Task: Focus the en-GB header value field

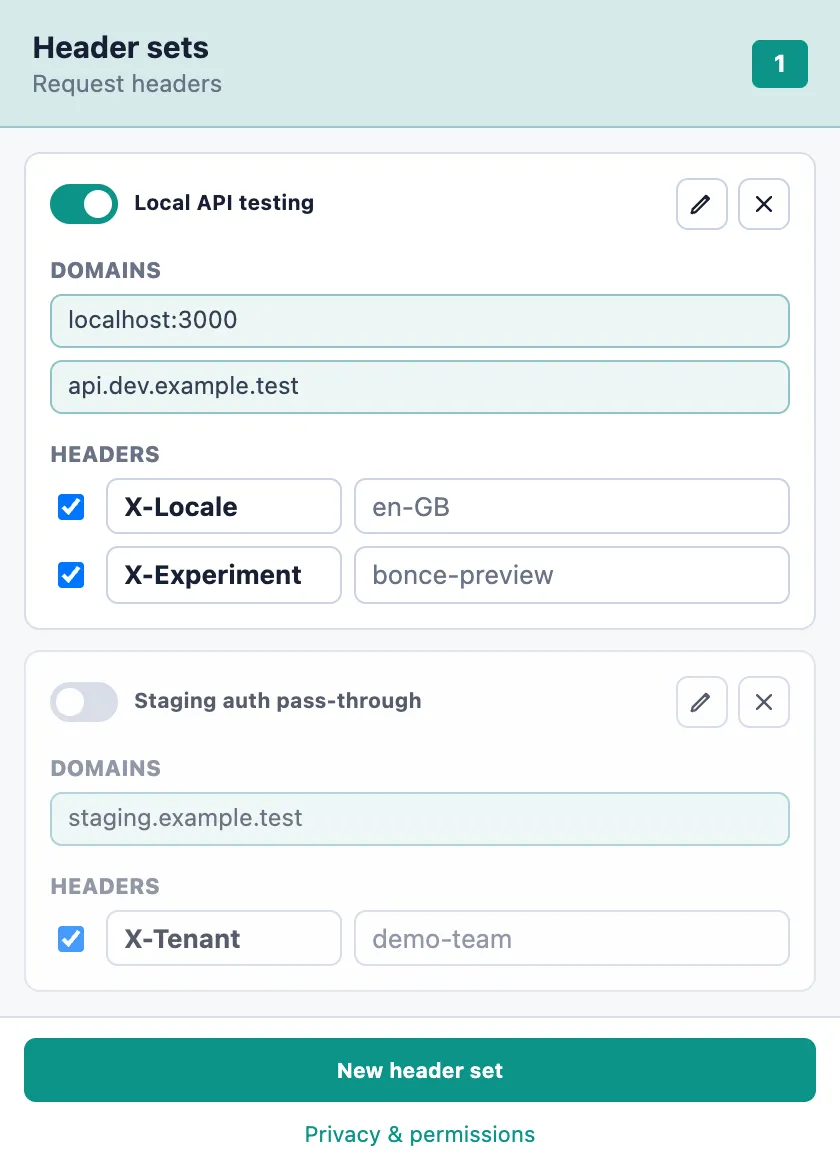Action: pyautogui.click(x=572, y=507)
